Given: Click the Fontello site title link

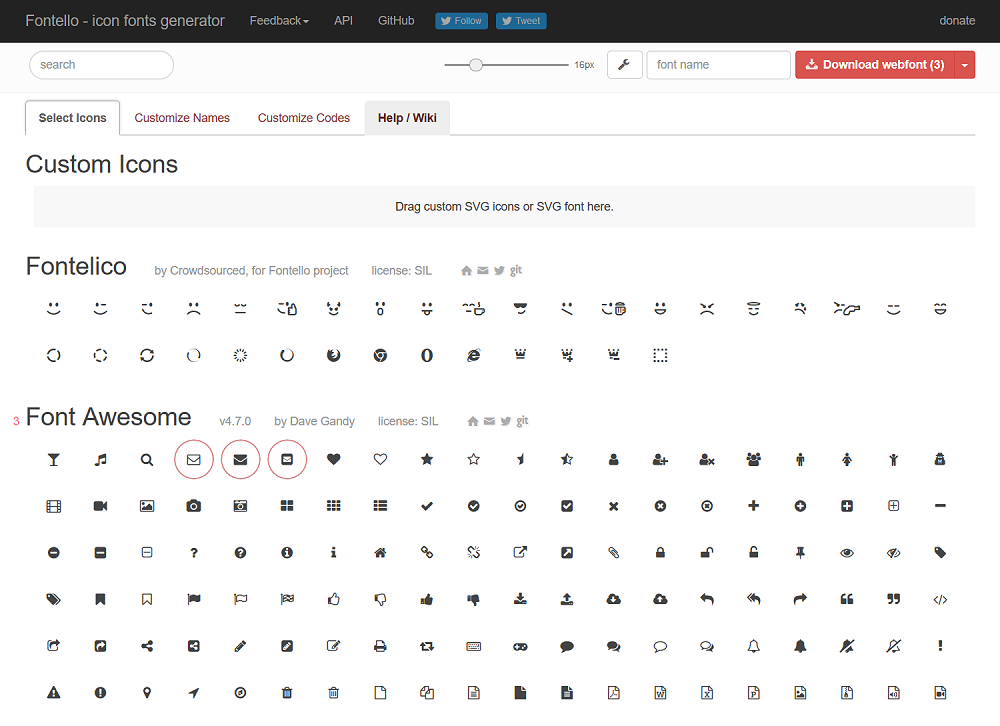Looking at the screenshot, I should [125, 21].
